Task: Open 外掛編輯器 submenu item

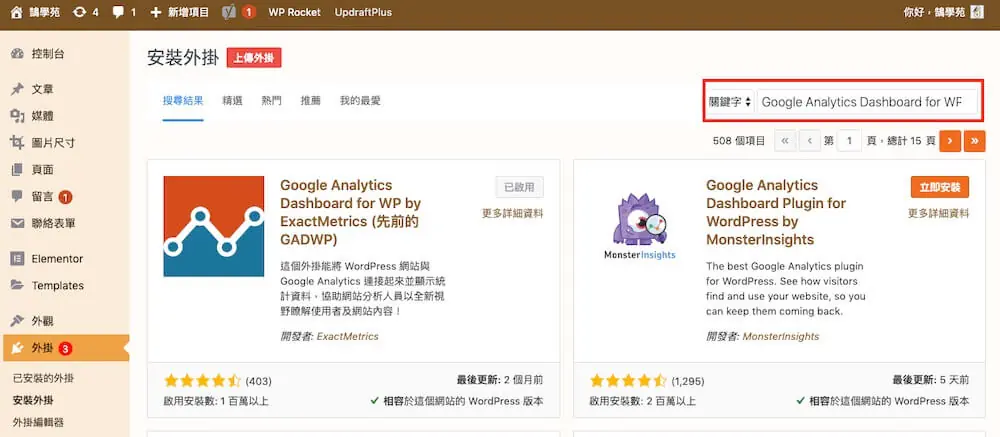Action: coord(38,422)
